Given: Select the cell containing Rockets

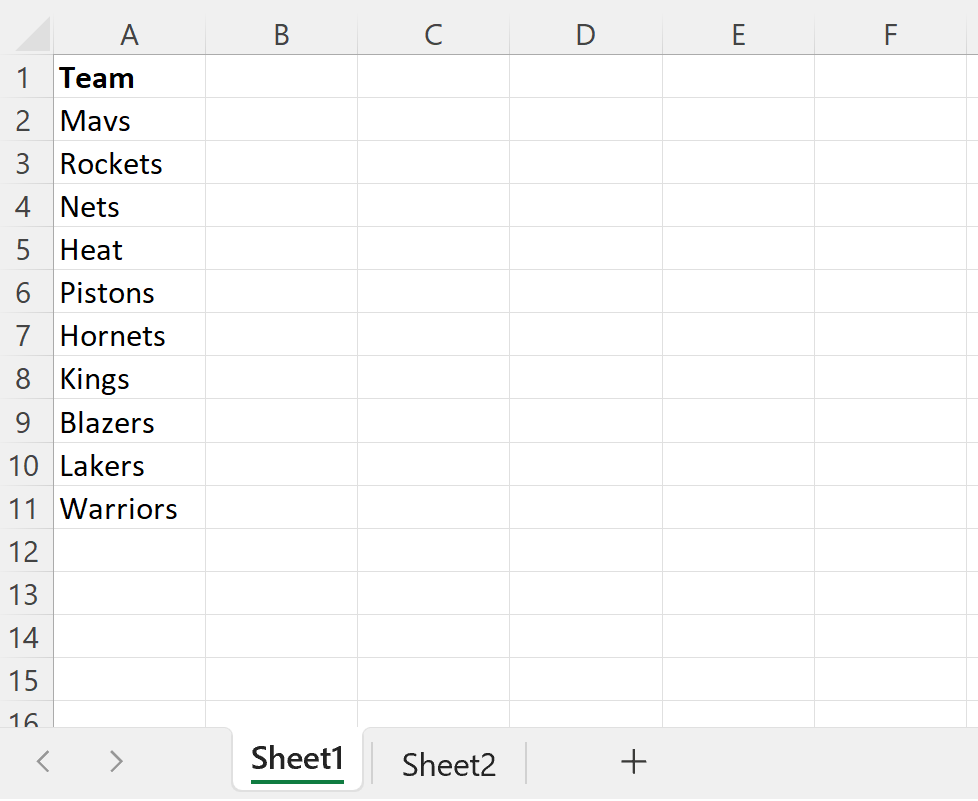Looking at the screenshot, I should 129,163.
